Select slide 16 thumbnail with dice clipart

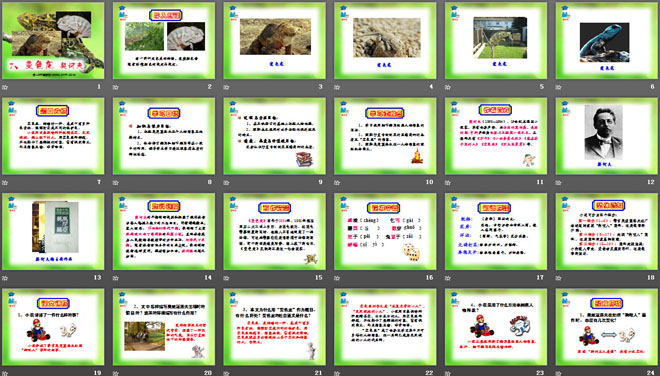pyautogui.click(x=385, y=231)
